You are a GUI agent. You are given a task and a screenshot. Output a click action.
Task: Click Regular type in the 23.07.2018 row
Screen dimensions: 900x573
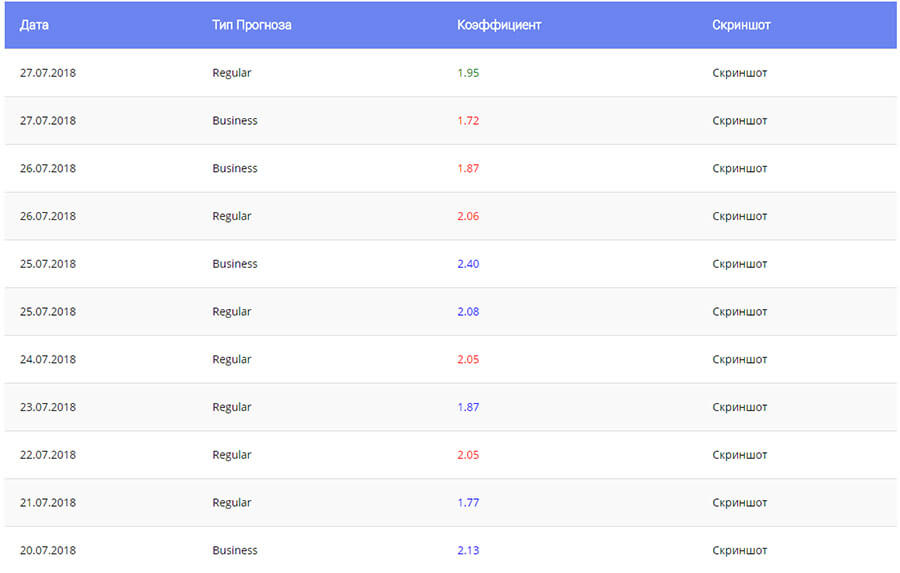231,406
